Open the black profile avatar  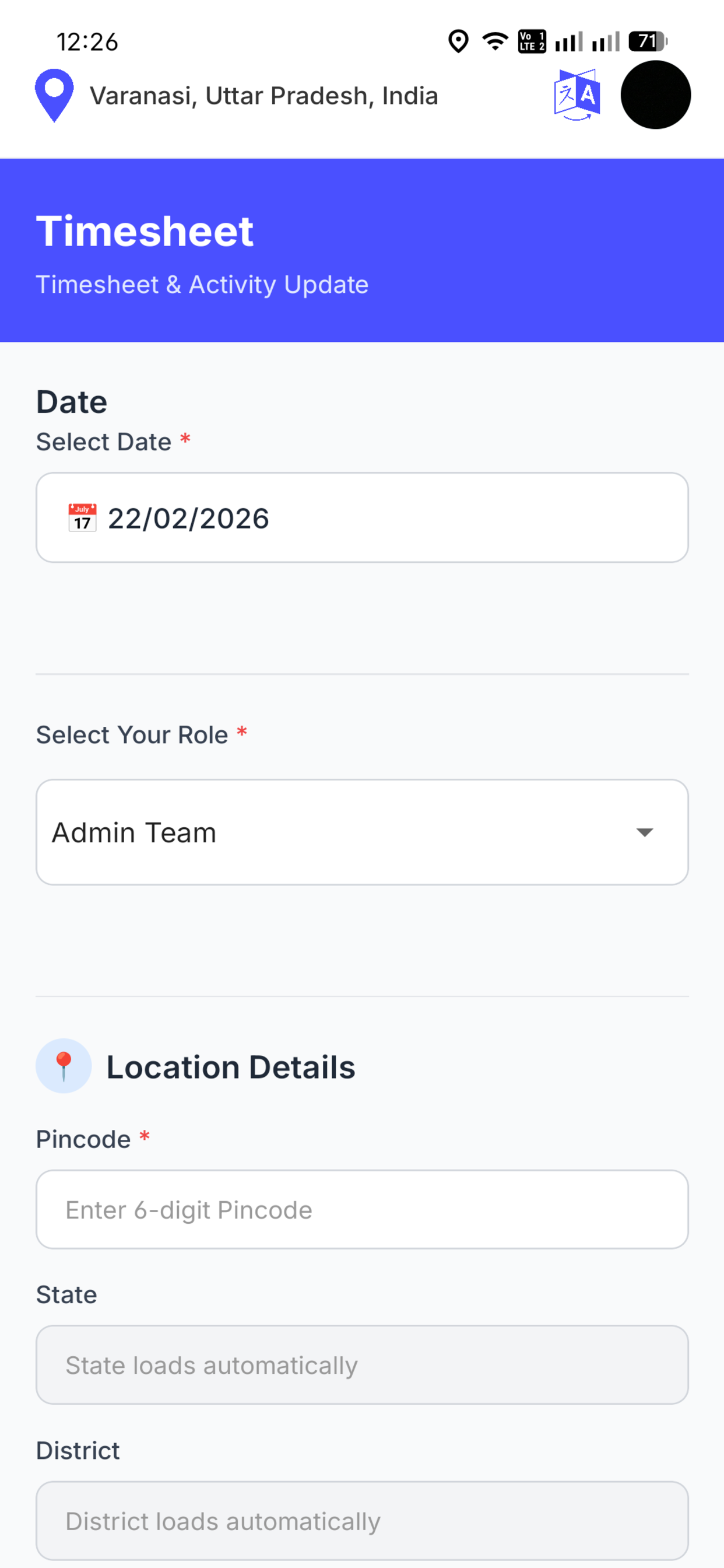[655, 95]
